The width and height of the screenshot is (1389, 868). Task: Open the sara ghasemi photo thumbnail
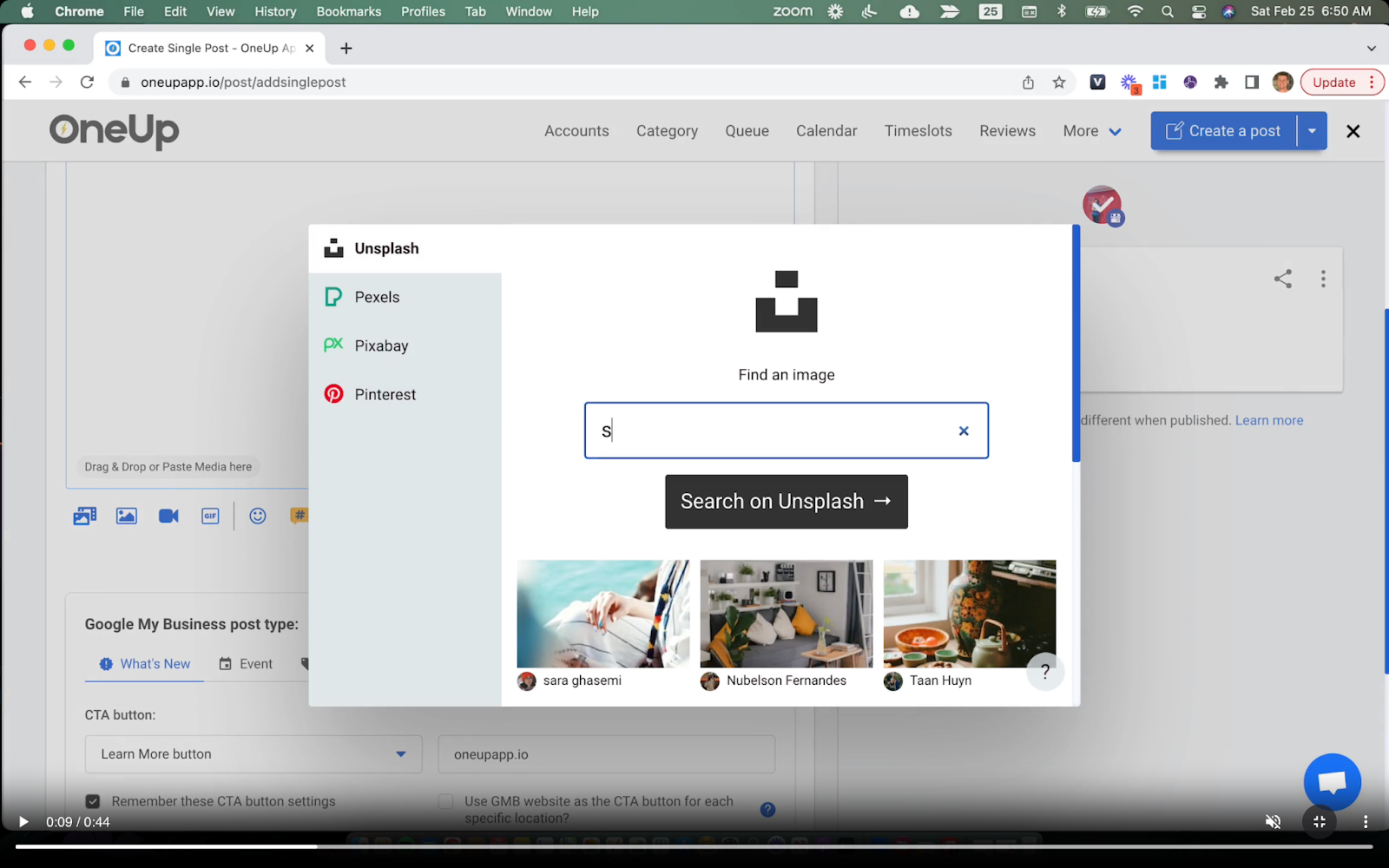[603, 614]
